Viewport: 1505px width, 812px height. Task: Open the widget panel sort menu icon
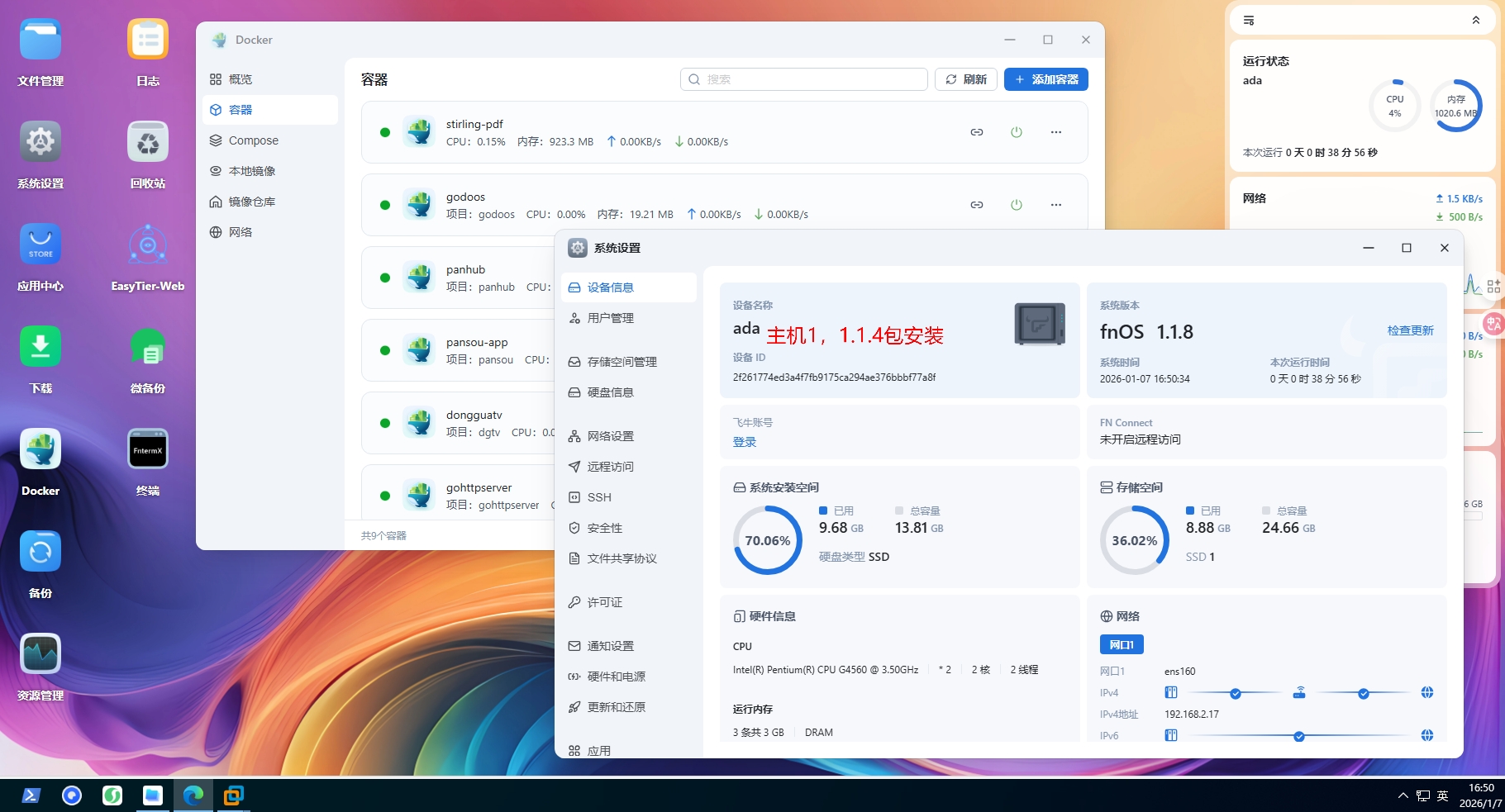[1250, 19]
